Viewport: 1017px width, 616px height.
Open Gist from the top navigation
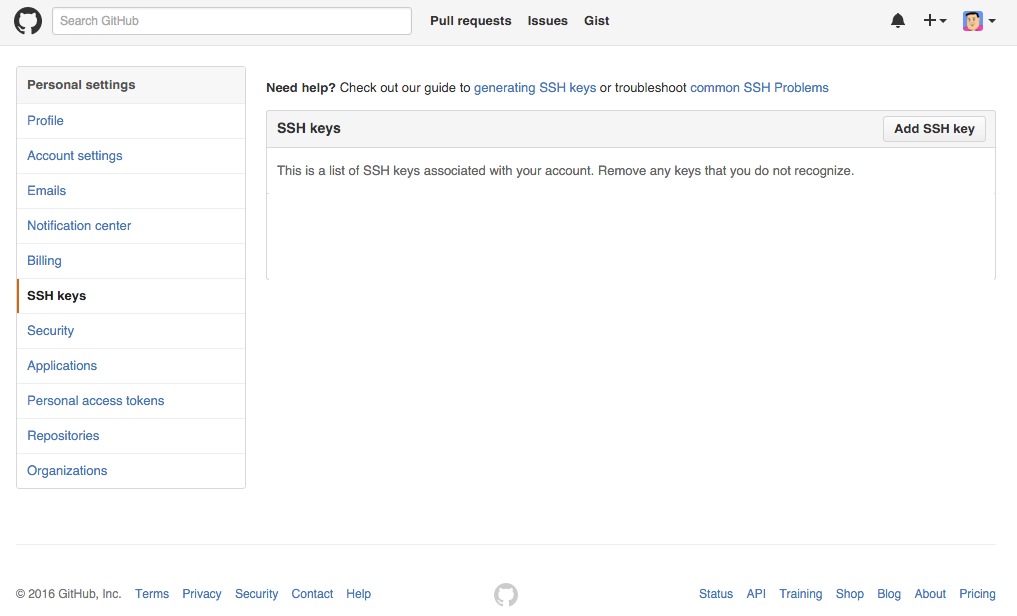pos(596,21)
